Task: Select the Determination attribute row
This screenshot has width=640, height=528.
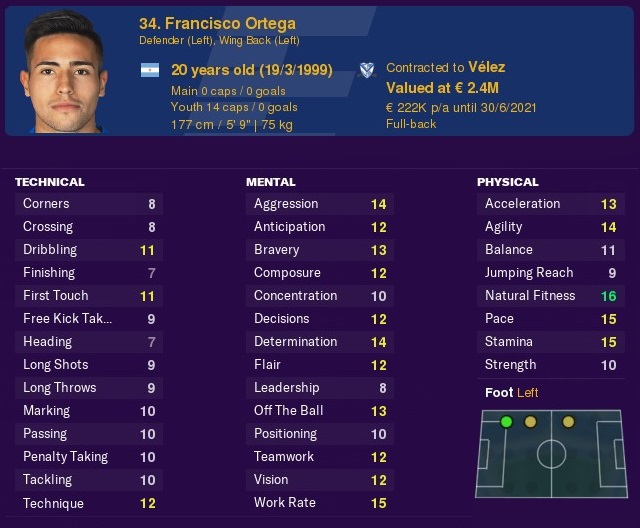Action: [x=320, y=342]
